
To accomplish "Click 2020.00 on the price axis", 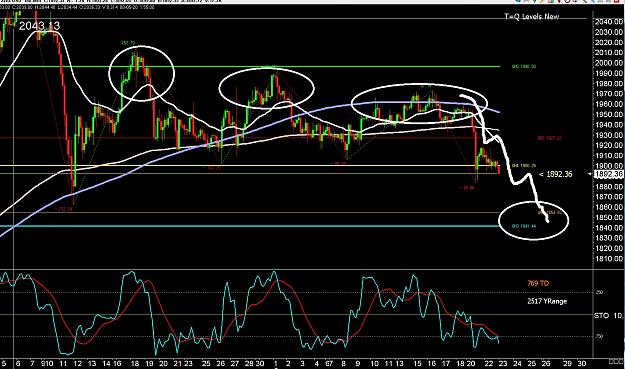I will [x=609, y=43].
